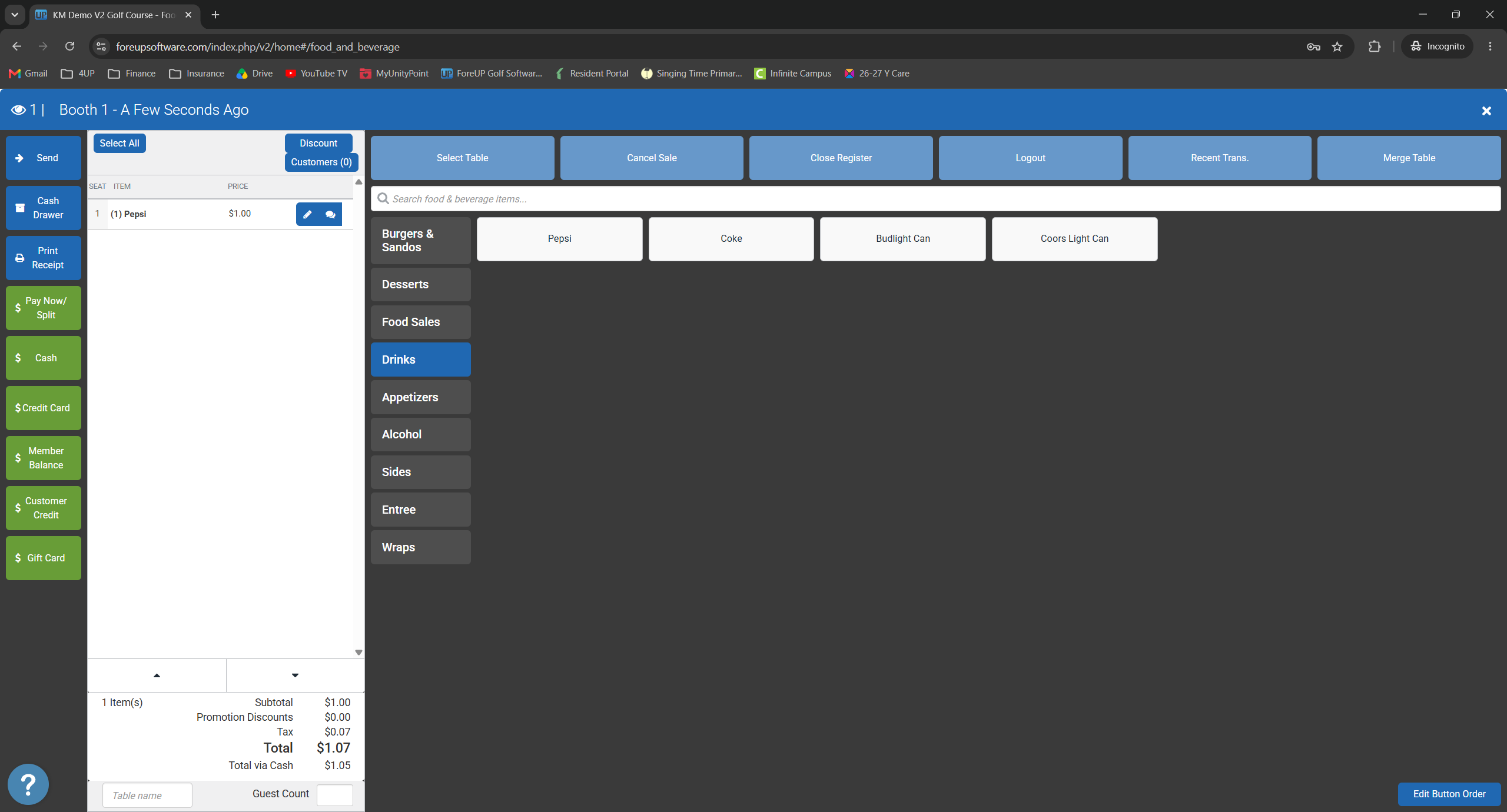Open Customers (0) list
This screenshot has height=812, width=1507.
point(321,162)
